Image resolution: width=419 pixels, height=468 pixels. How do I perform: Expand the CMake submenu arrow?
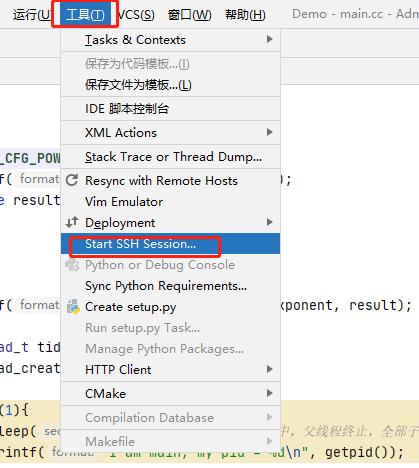(x=270, y=393)
